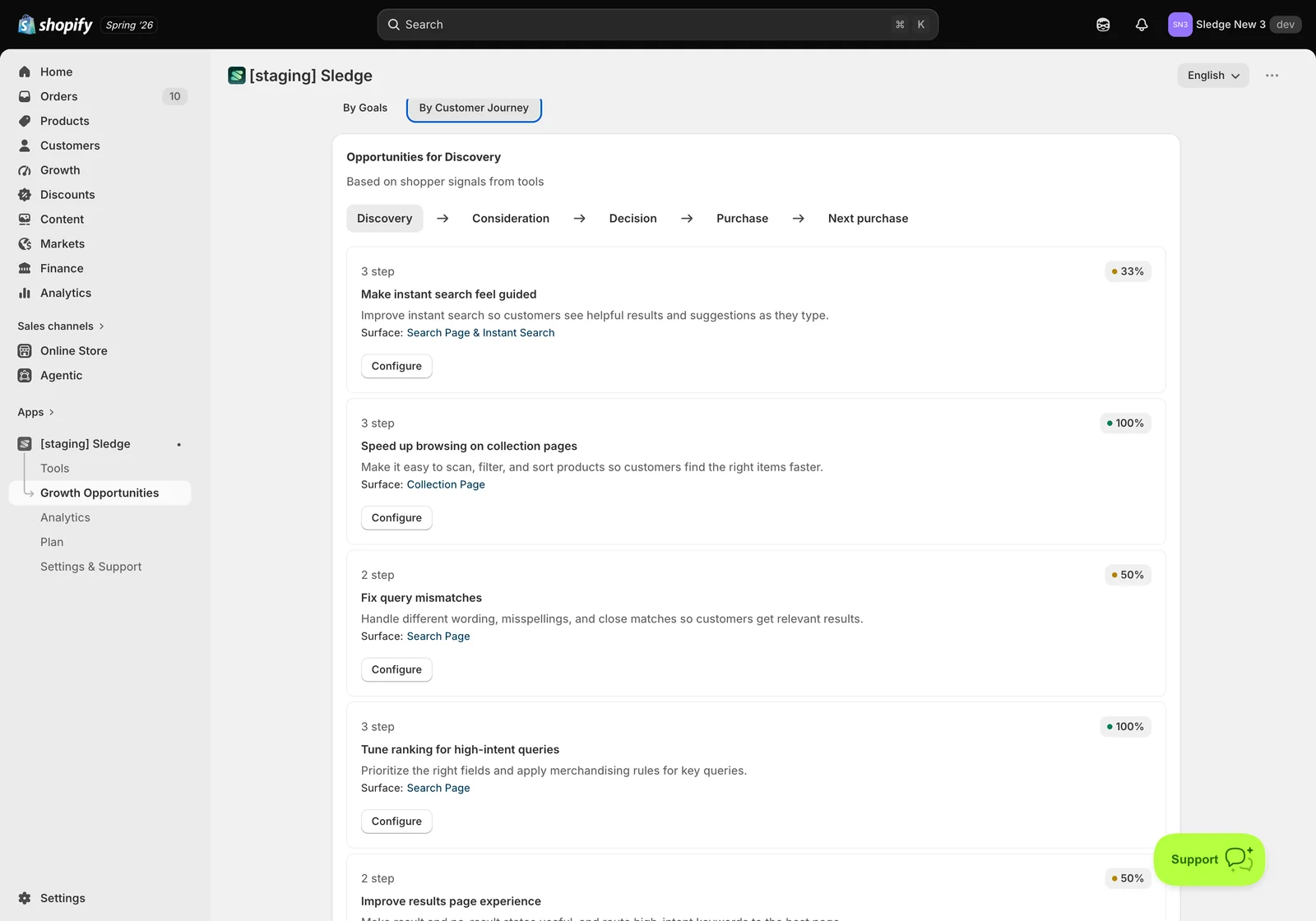Click the Settings gear icon
The height and width of the screenshot is (921, 1316).
point(25,898)
